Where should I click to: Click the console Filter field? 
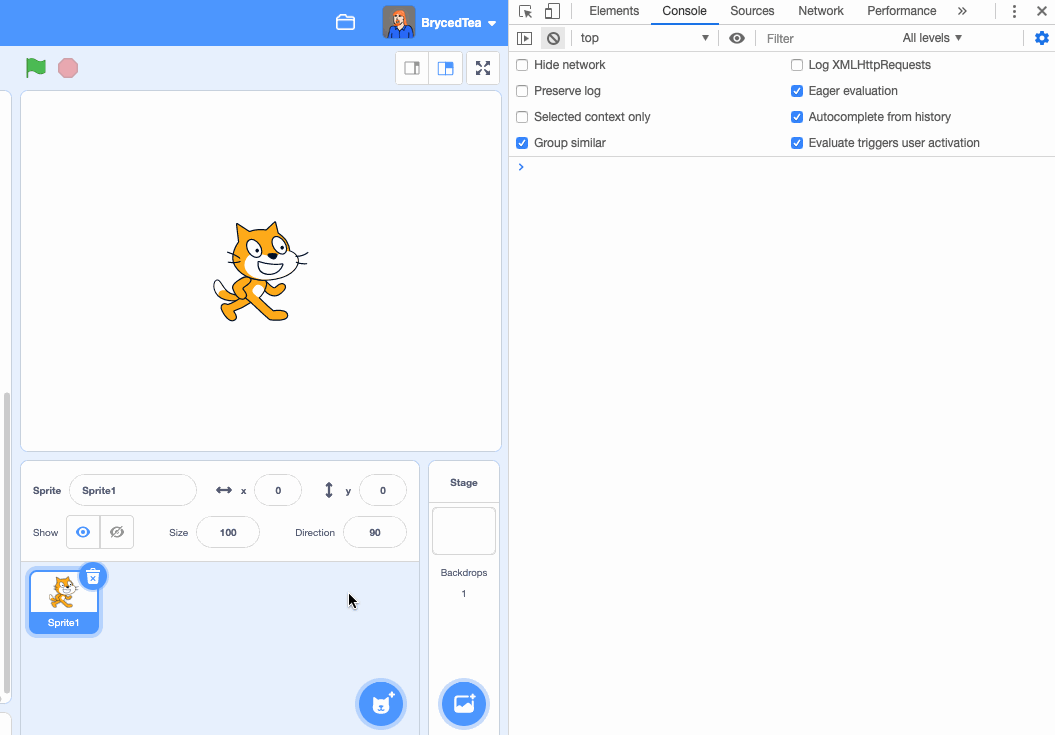(x=828, y=38)
